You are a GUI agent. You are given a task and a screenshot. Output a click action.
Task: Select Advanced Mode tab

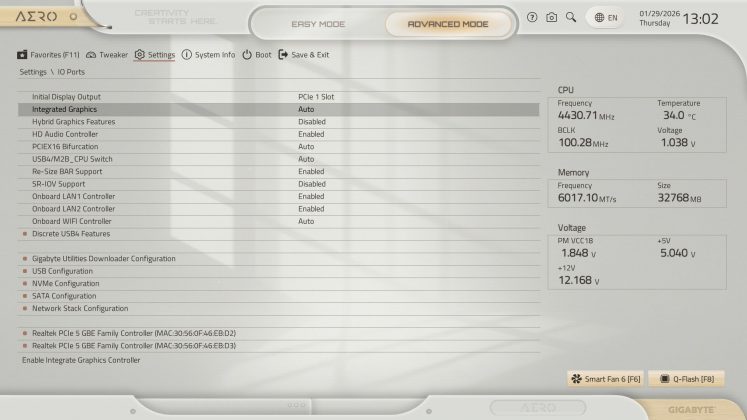(x=448, y=24)
